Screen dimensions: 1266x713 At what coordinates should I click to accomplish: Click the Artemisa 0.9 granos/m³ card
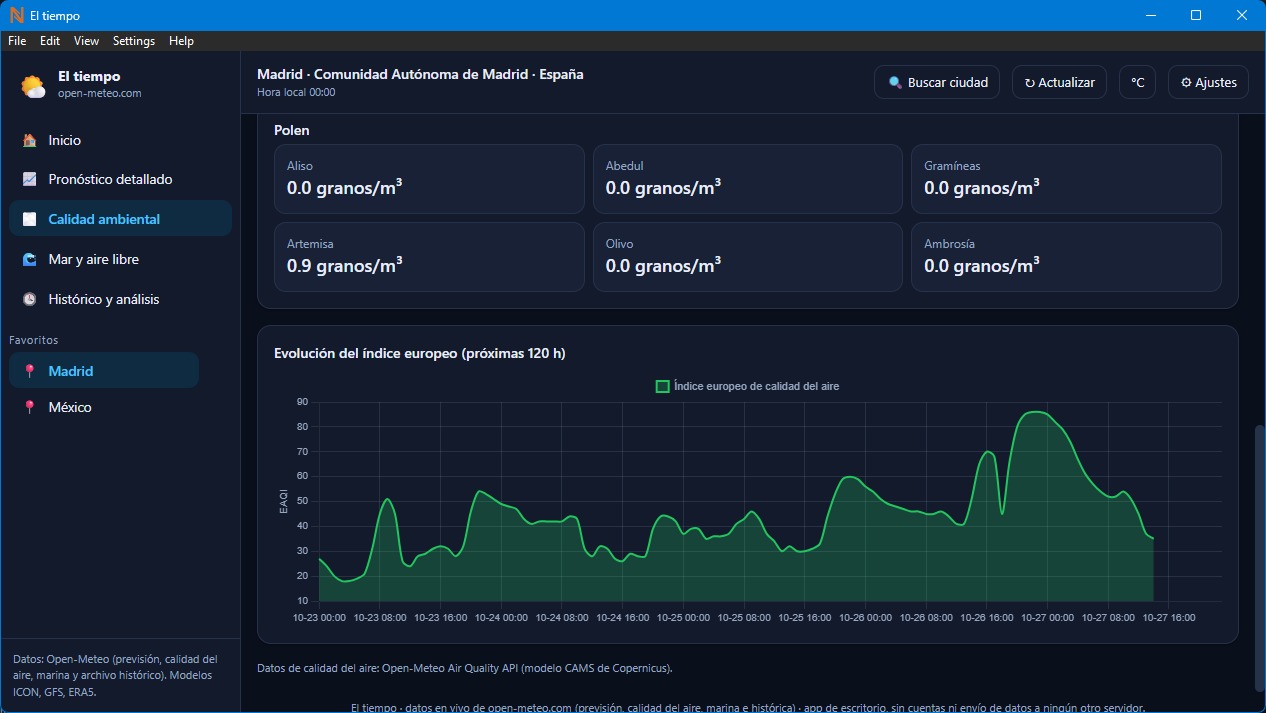pyautogui.click(x=429, y=257)
